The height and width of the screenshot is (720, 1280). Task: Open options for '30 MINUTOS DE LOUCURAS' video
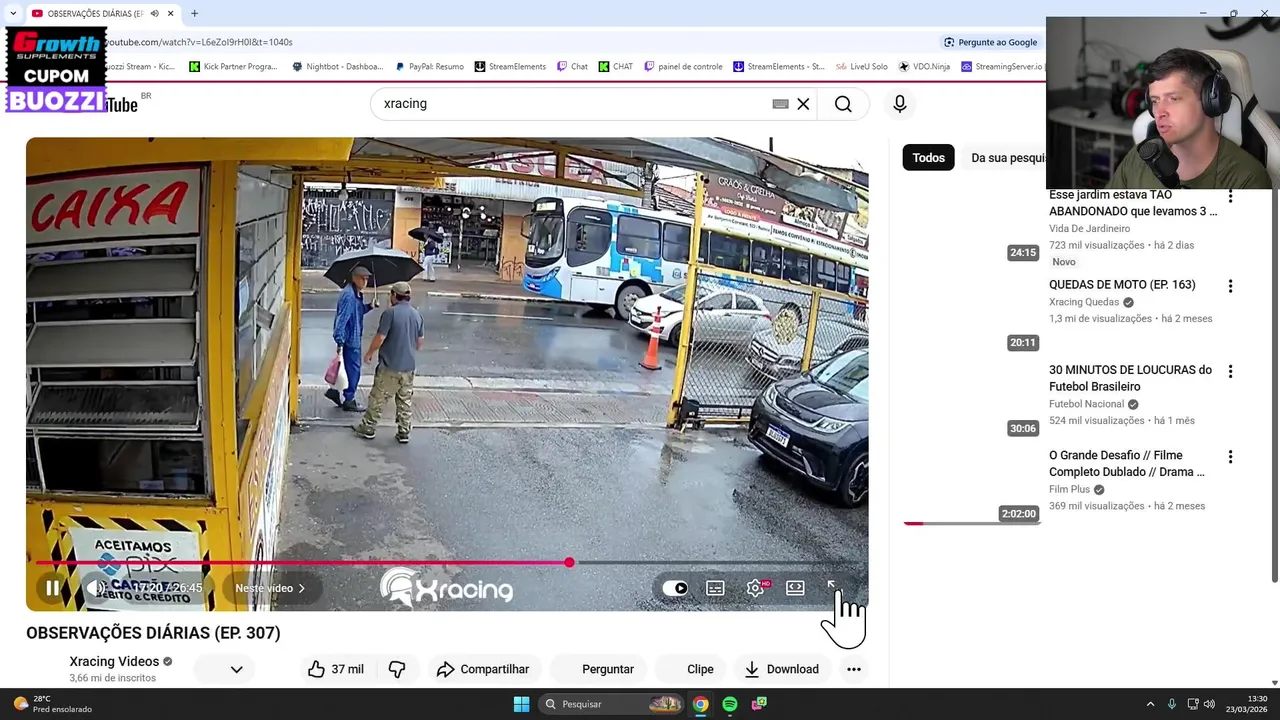(x=1230, y=371)
